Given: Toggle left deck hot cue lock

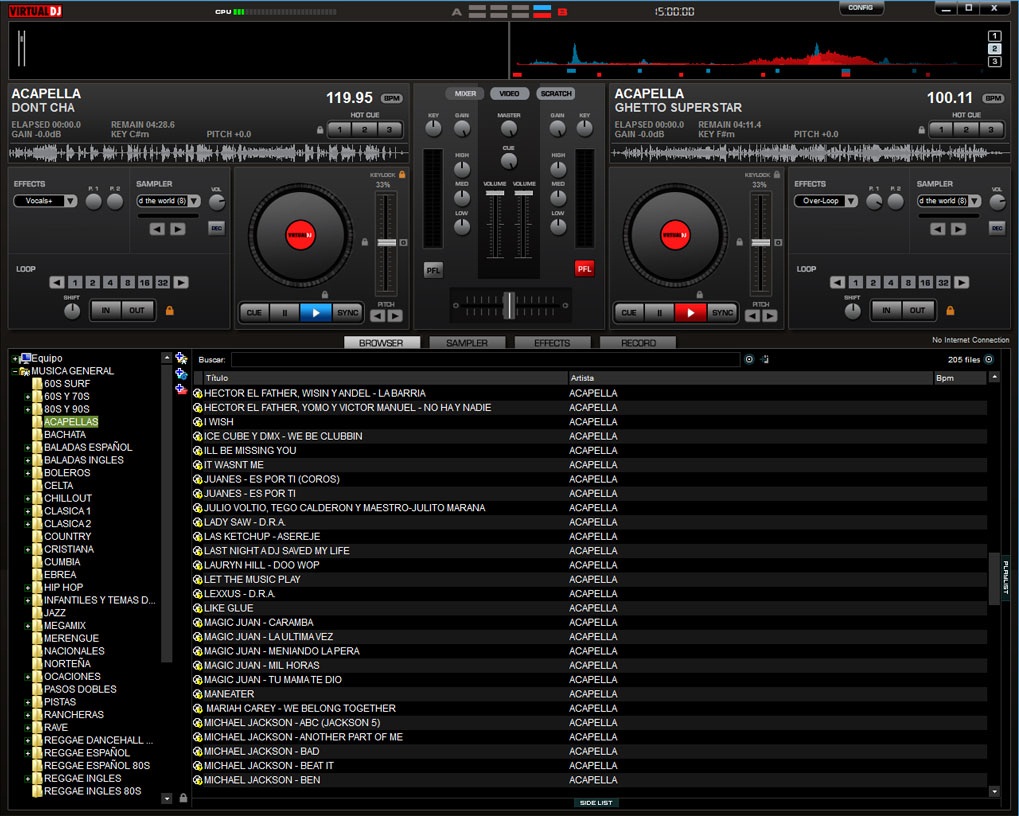Looking at the screenshot, I should click(320, 130).
